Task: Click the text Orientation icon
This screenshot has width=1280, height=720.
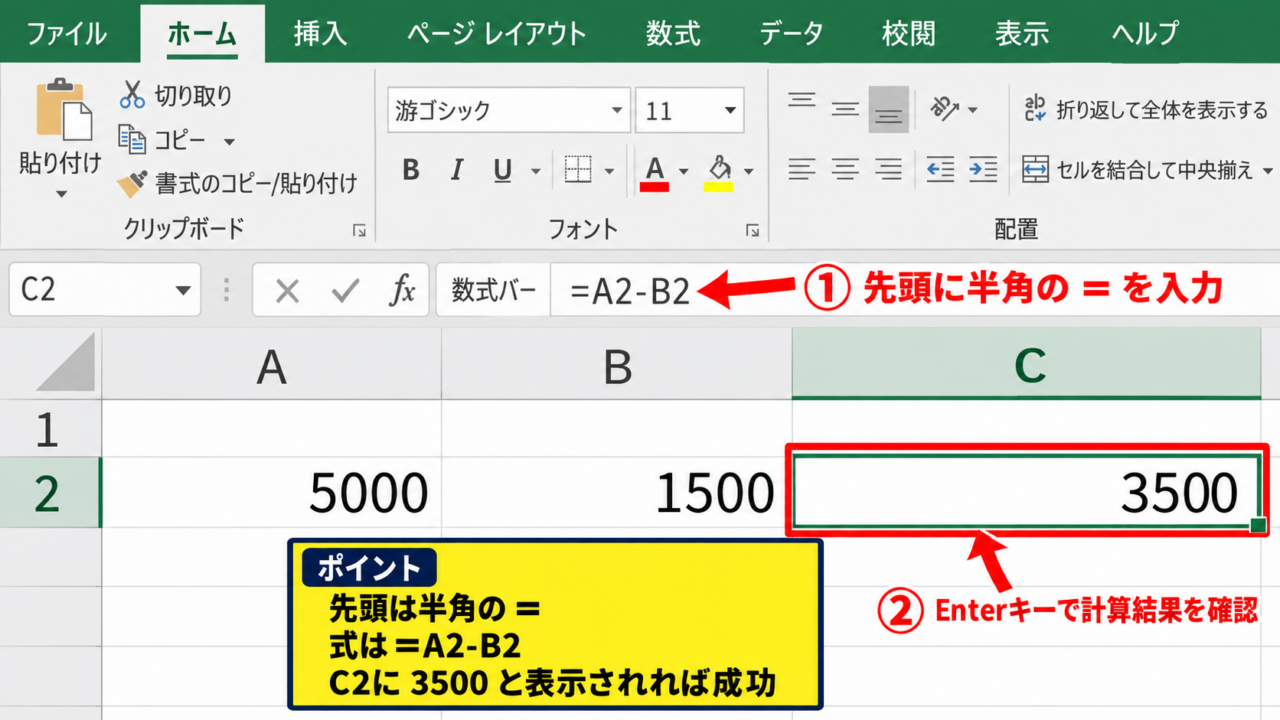Action: [x=944, y=108]
